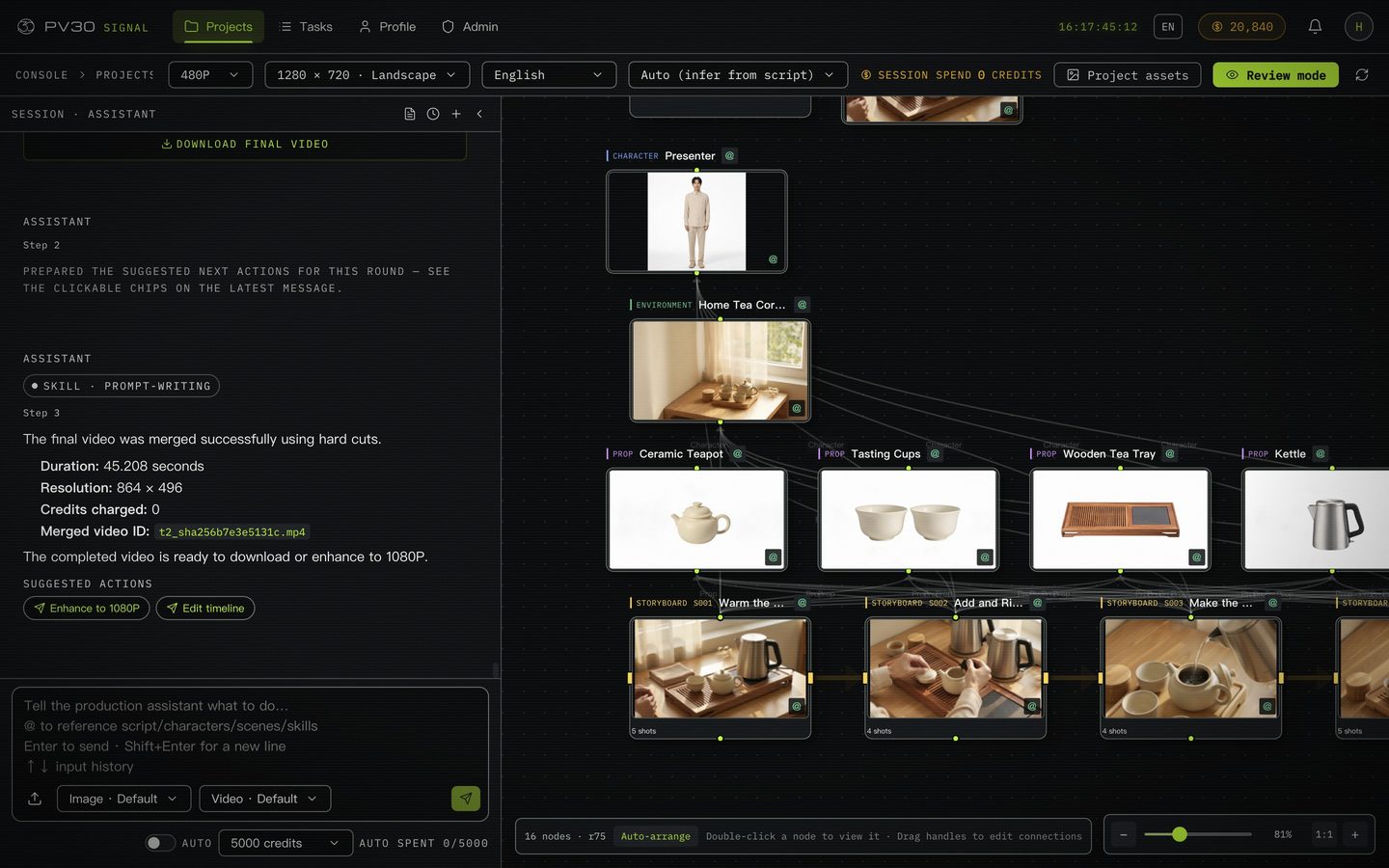This screenshot has width=1389, height=868.
Task: Open the Image · Default model dropdown
Action: [x=123, y=799]
